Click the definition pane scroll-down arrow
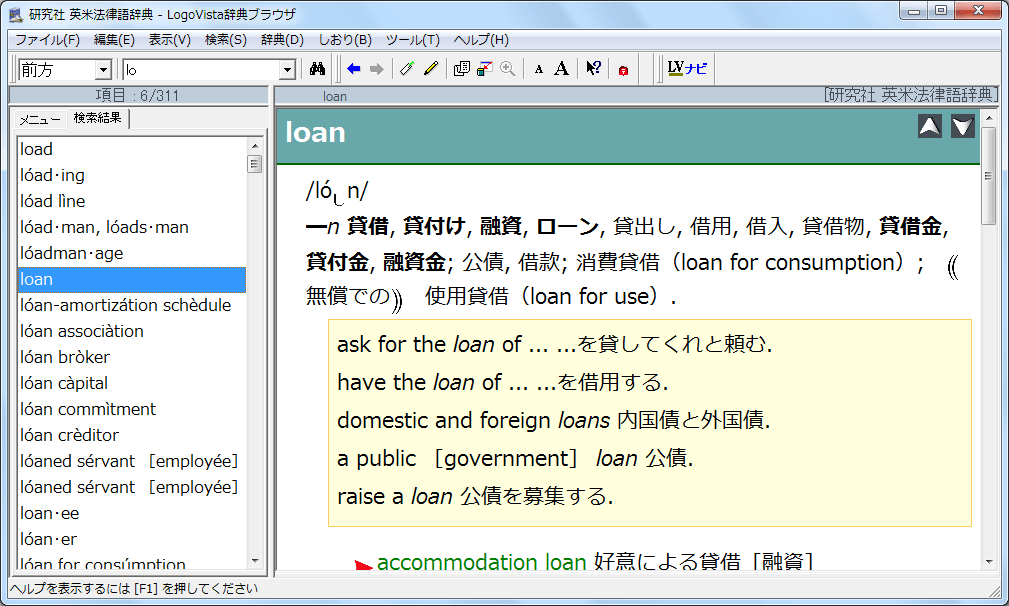 click(x=988, y=562)
